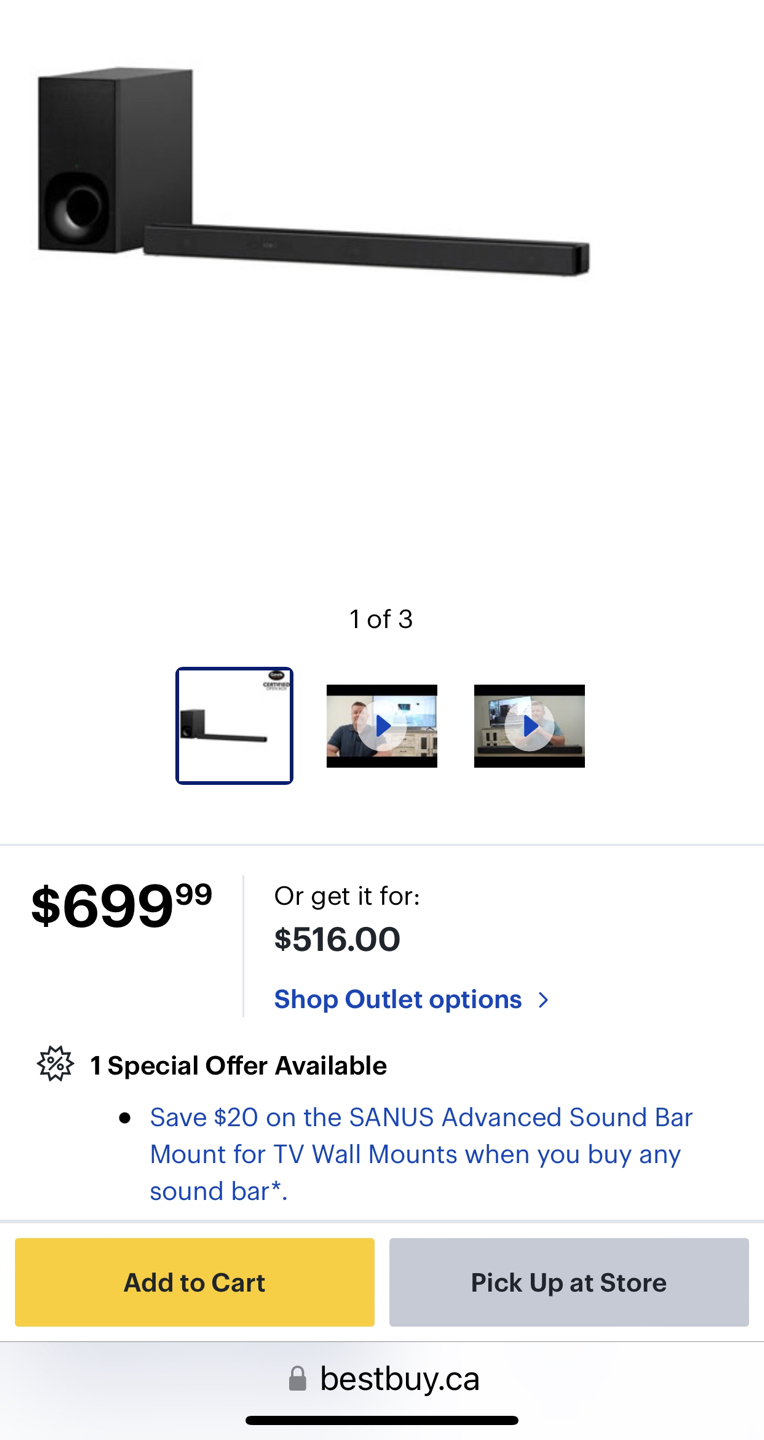Tap the padlock icon beside bestbuy.ca
Screen dimensions: 764x1440
pos(297,1380)
